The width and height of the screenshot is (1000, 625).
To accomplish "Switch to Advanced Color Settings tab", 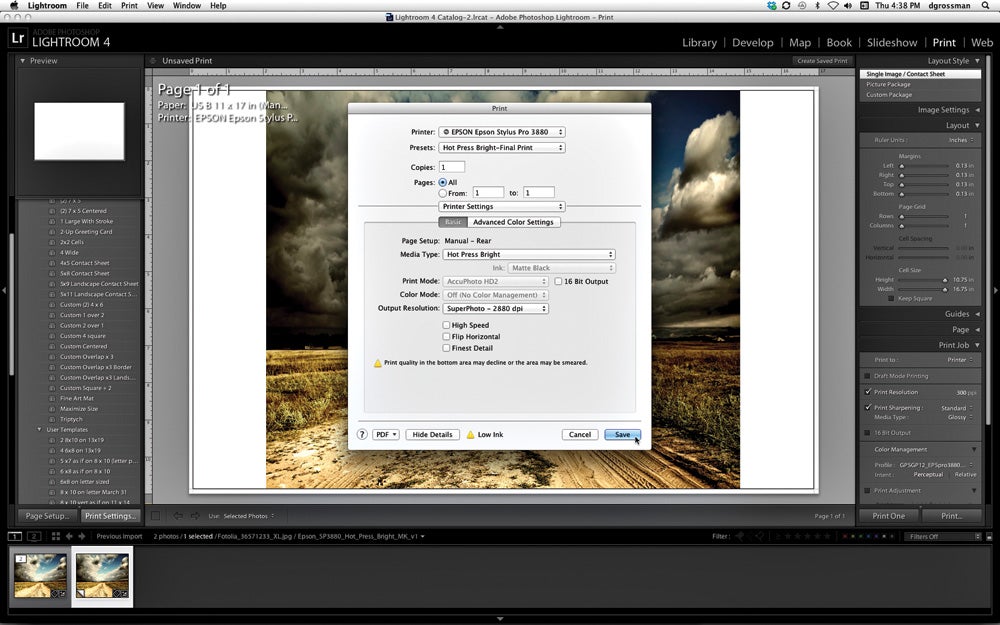I will point(513,222).
